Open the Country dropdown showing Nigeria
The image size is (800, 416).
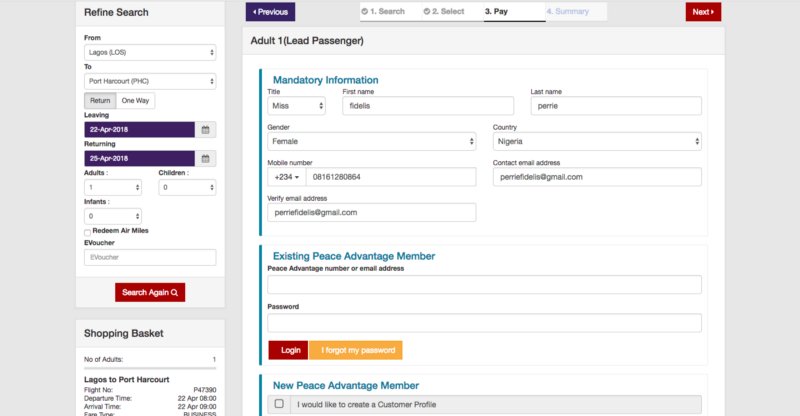pyautogui.click(x=597, y=142)
